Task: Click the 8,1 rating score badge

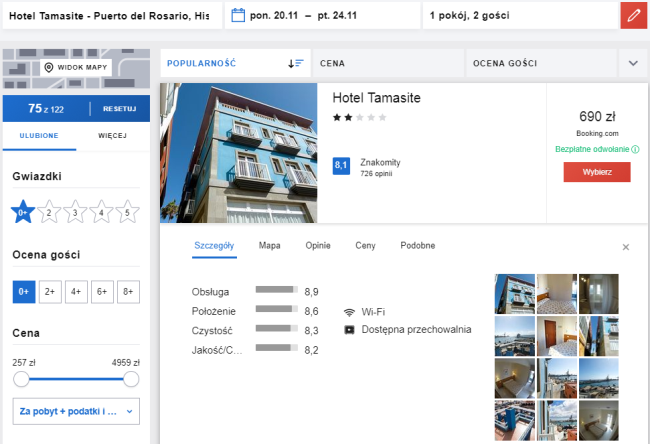Action: pyautogui.click(x=341, y=165)
